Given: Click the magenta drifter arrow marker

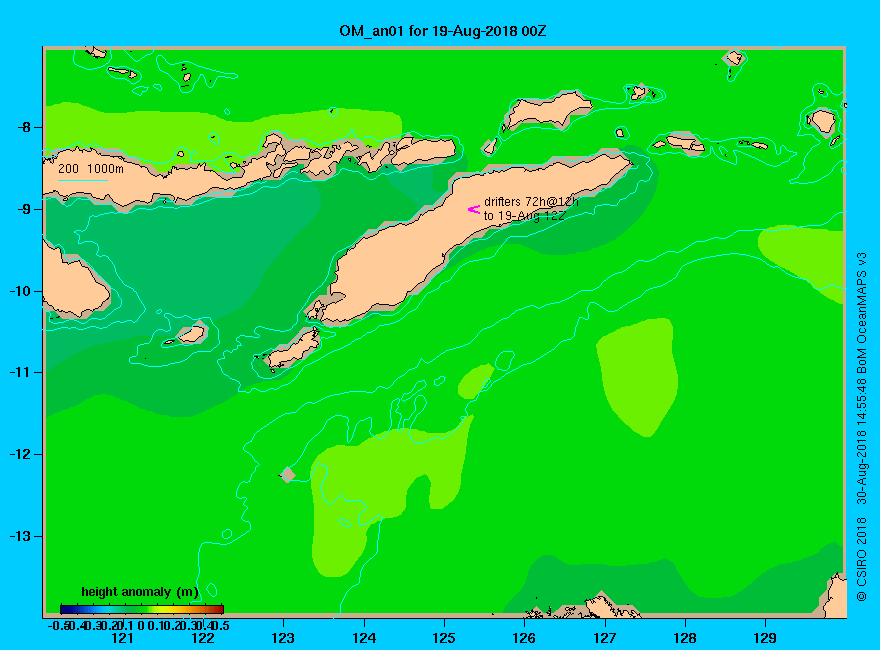Looking at the screenshot, I should [474, 209].
